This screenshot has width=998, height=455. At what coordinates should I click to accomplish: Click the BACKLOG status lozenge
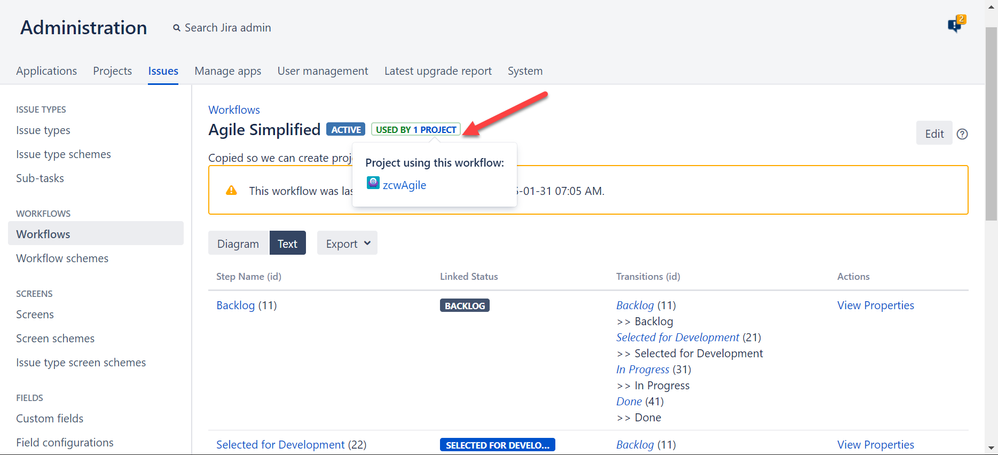[465, 305]
